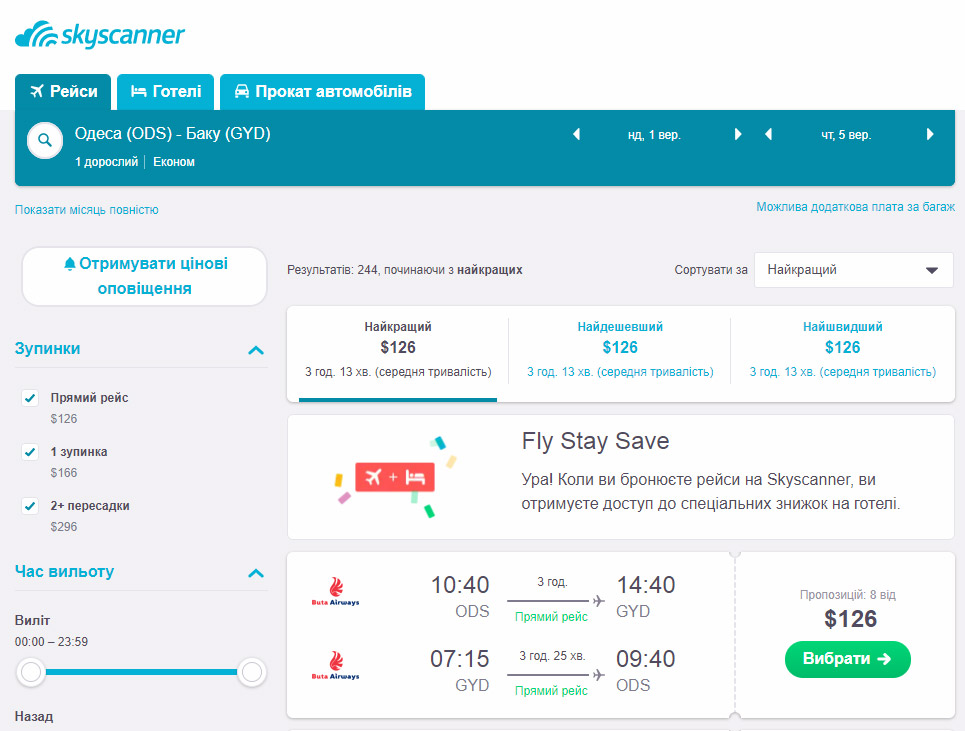The height and width of the screenshot is (731, 965).
Task: Click the $126 price in flight card
Action: [850, 619]
